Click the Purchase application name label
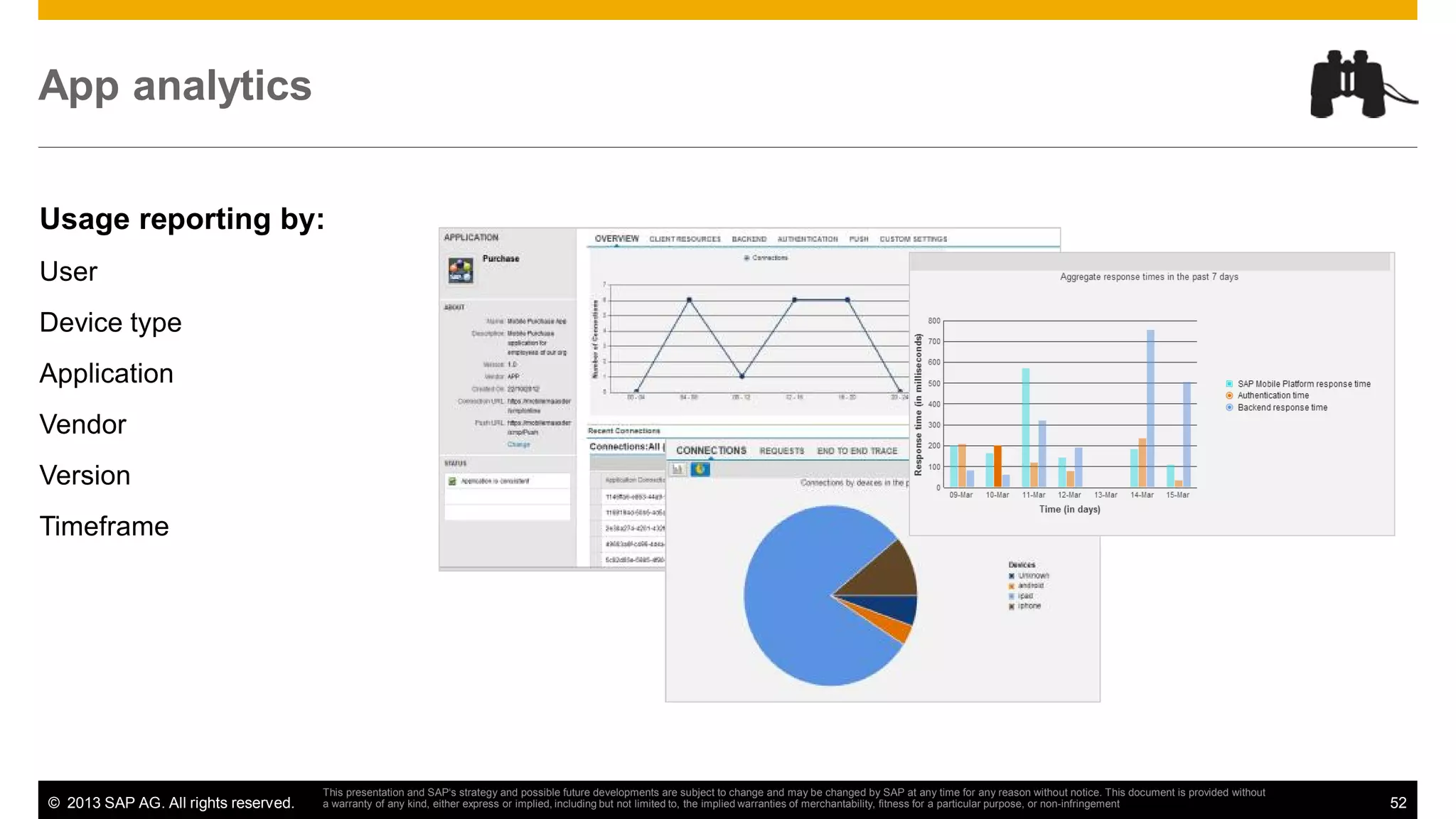The image size is (1456, 819). [500, 259]
